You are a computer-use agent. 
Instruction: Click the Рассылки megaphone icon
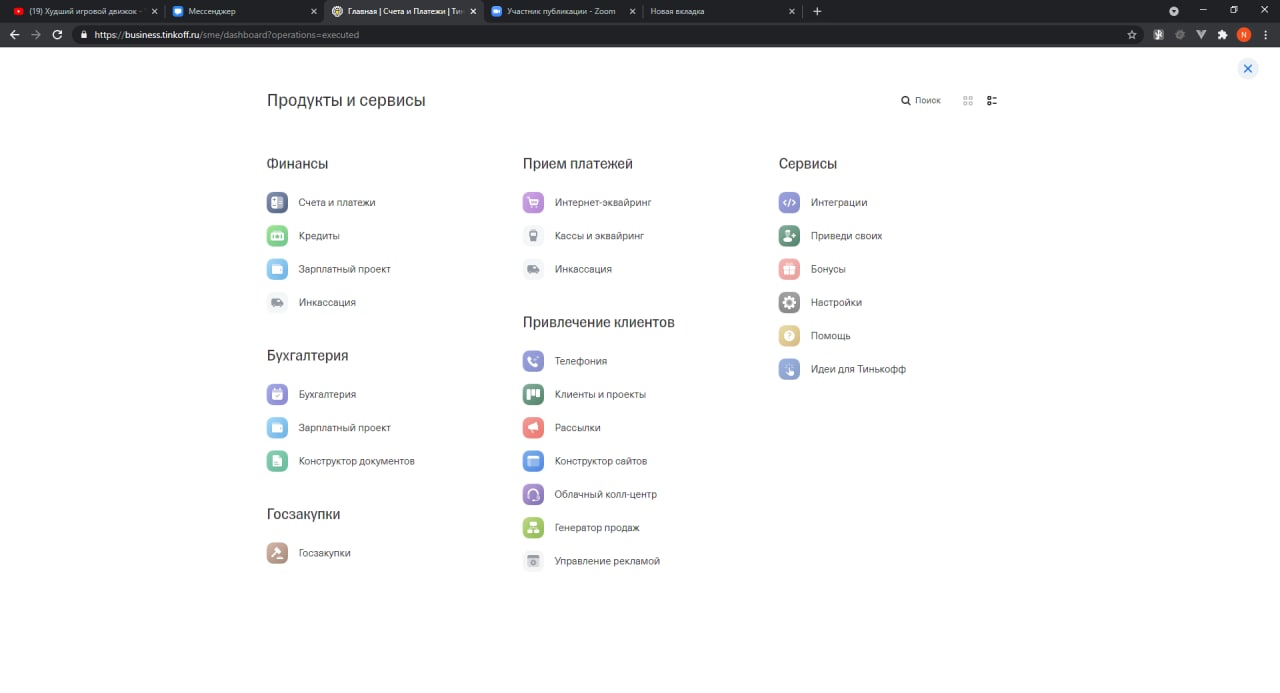pos(533,428)
